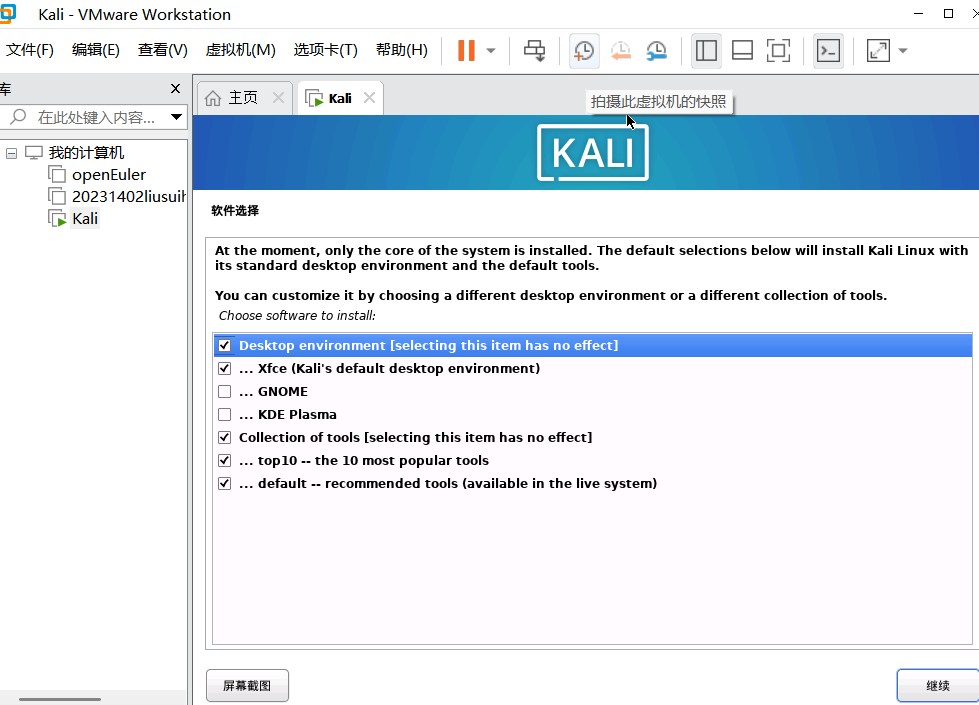Click the search magnifier icon in library
979x705 pixels.
18,117
